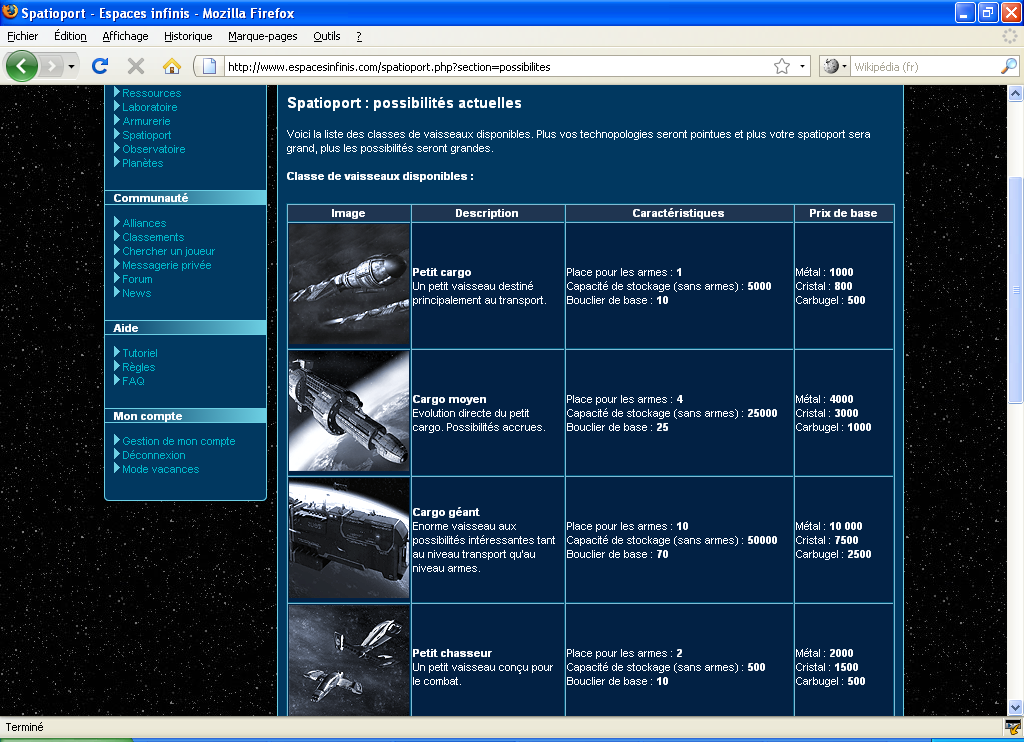
Task: Click the Cargo moyen ship image
Action: [349, 411]
